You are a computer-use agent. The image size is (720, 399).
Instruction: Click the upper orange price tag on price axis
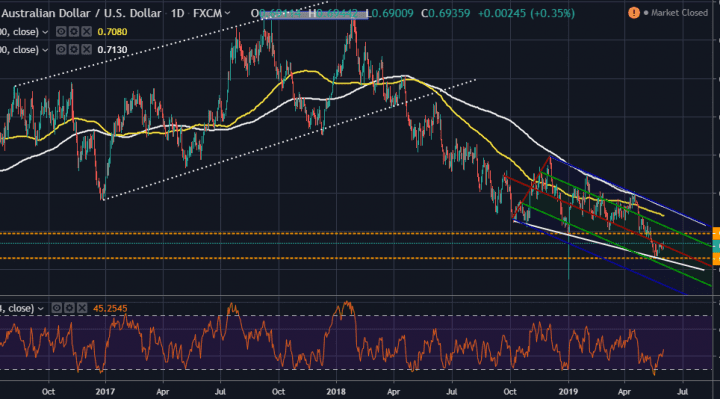pyautogui.click(x=716, y=234)
